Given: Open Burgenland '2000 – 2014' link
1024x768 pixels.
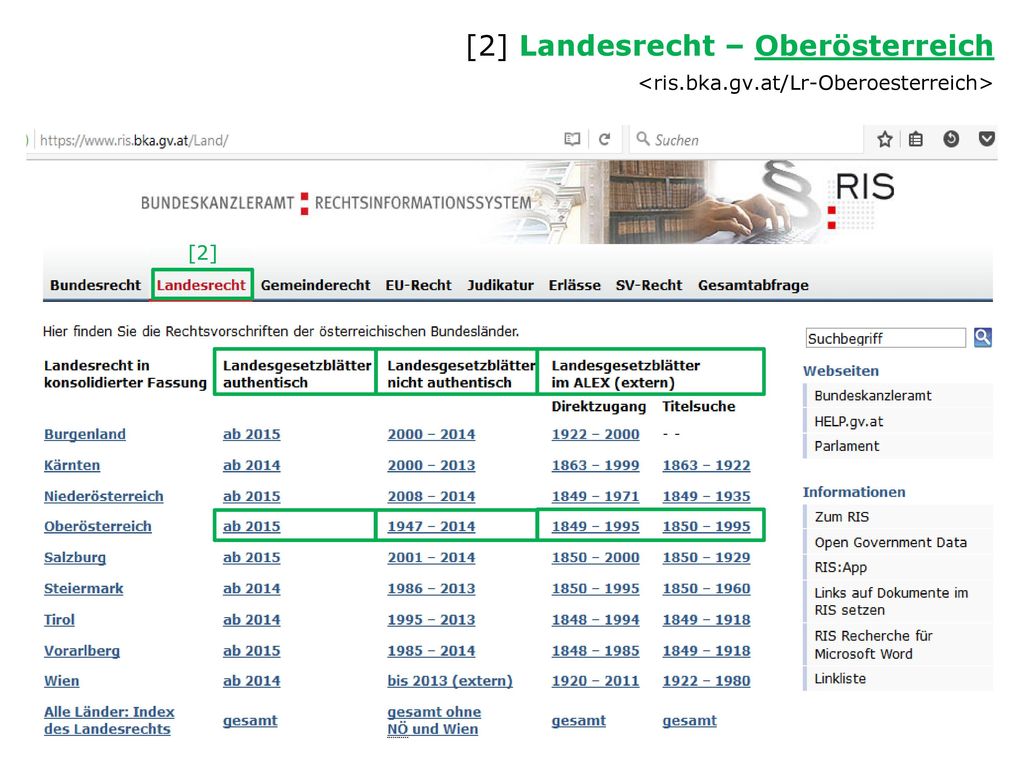Looking at the screenshot, I should click(431, 434).
